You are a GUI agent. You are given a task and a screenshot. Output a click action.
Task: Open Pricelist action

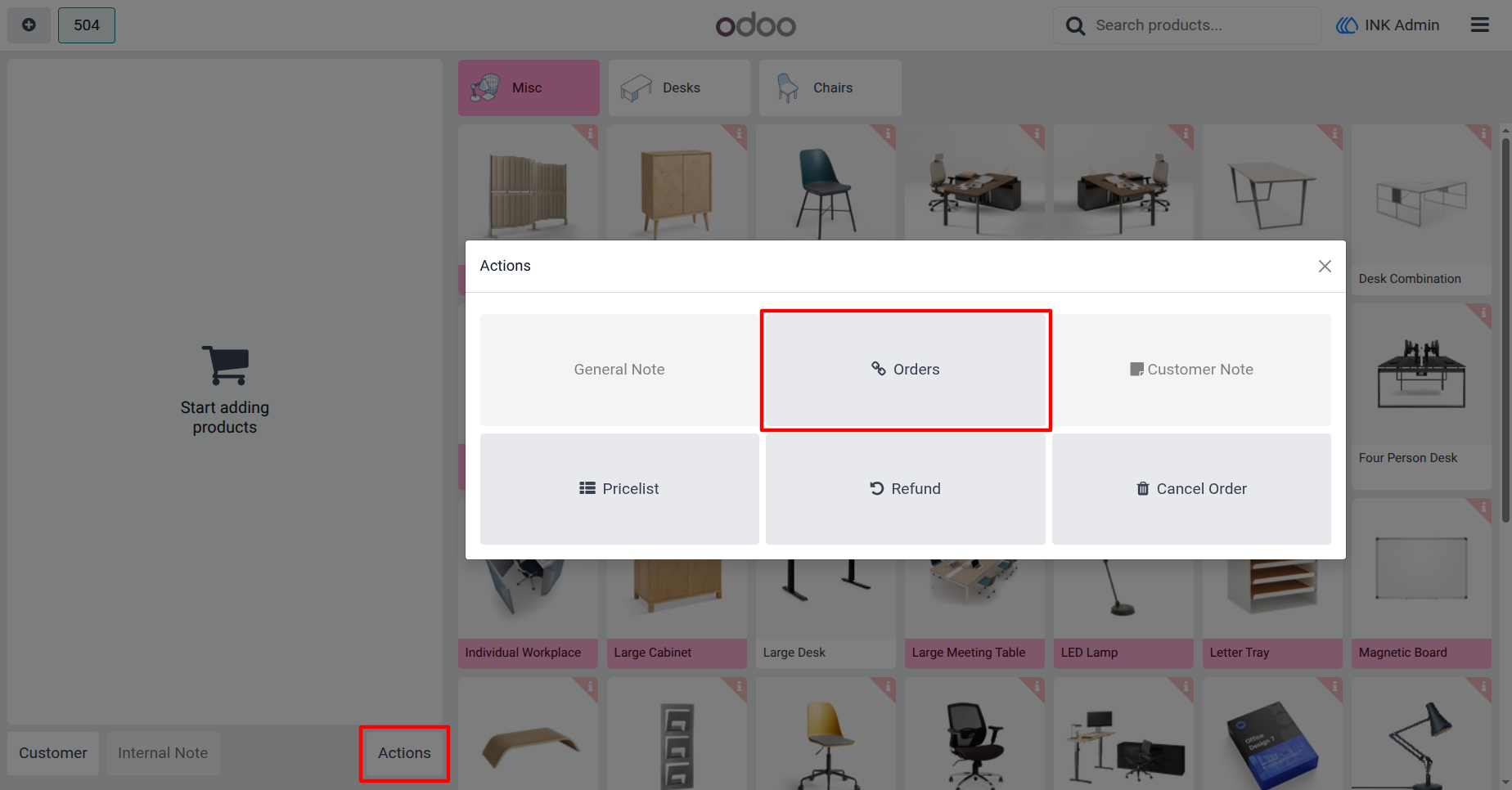tap(619, 489)
